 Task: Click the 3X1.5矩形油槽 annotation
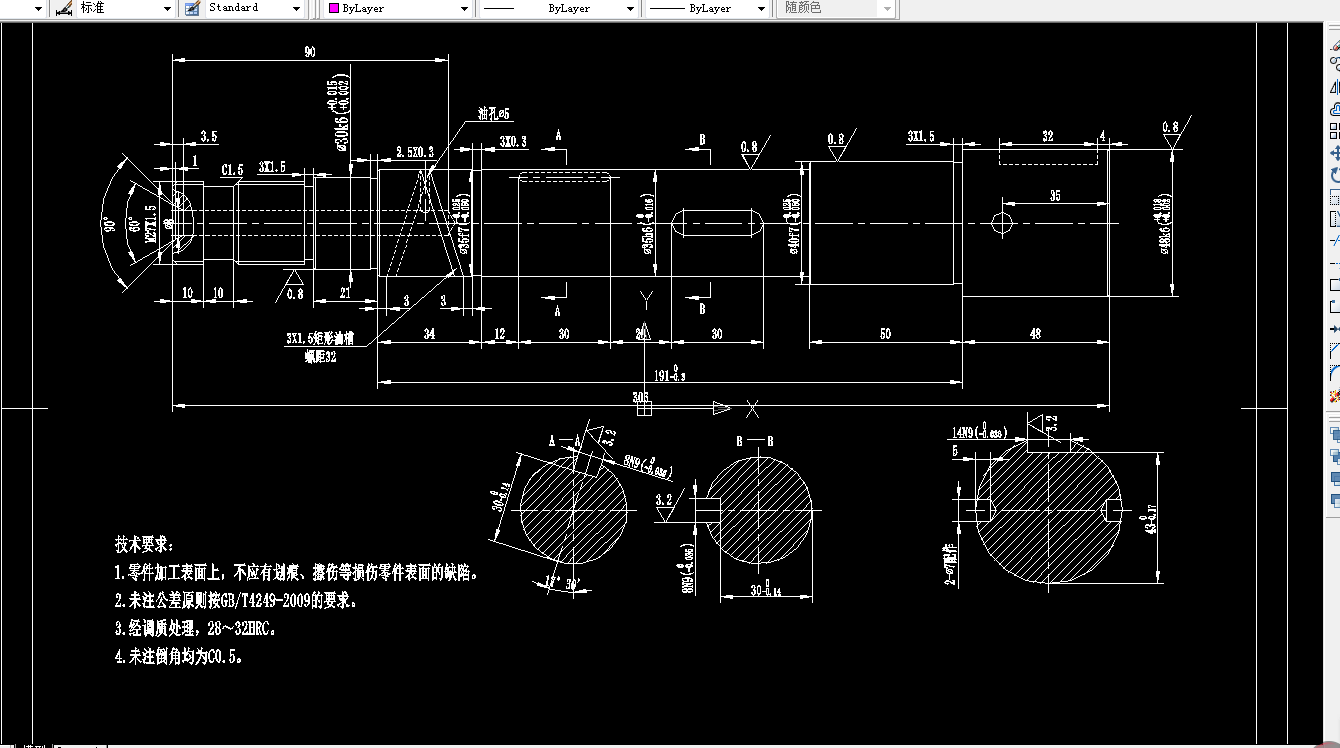point(319,338)
